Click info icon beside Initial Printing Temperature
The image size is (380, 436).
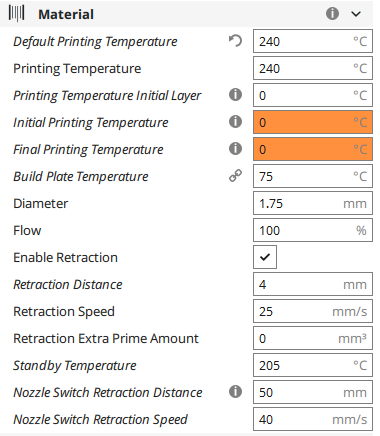235,122
